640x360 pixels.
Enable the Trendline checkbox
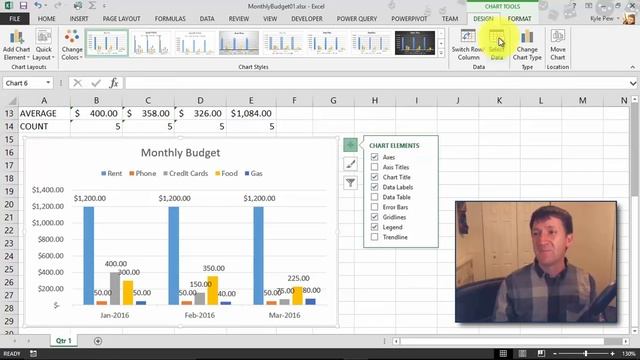(374, 237)
